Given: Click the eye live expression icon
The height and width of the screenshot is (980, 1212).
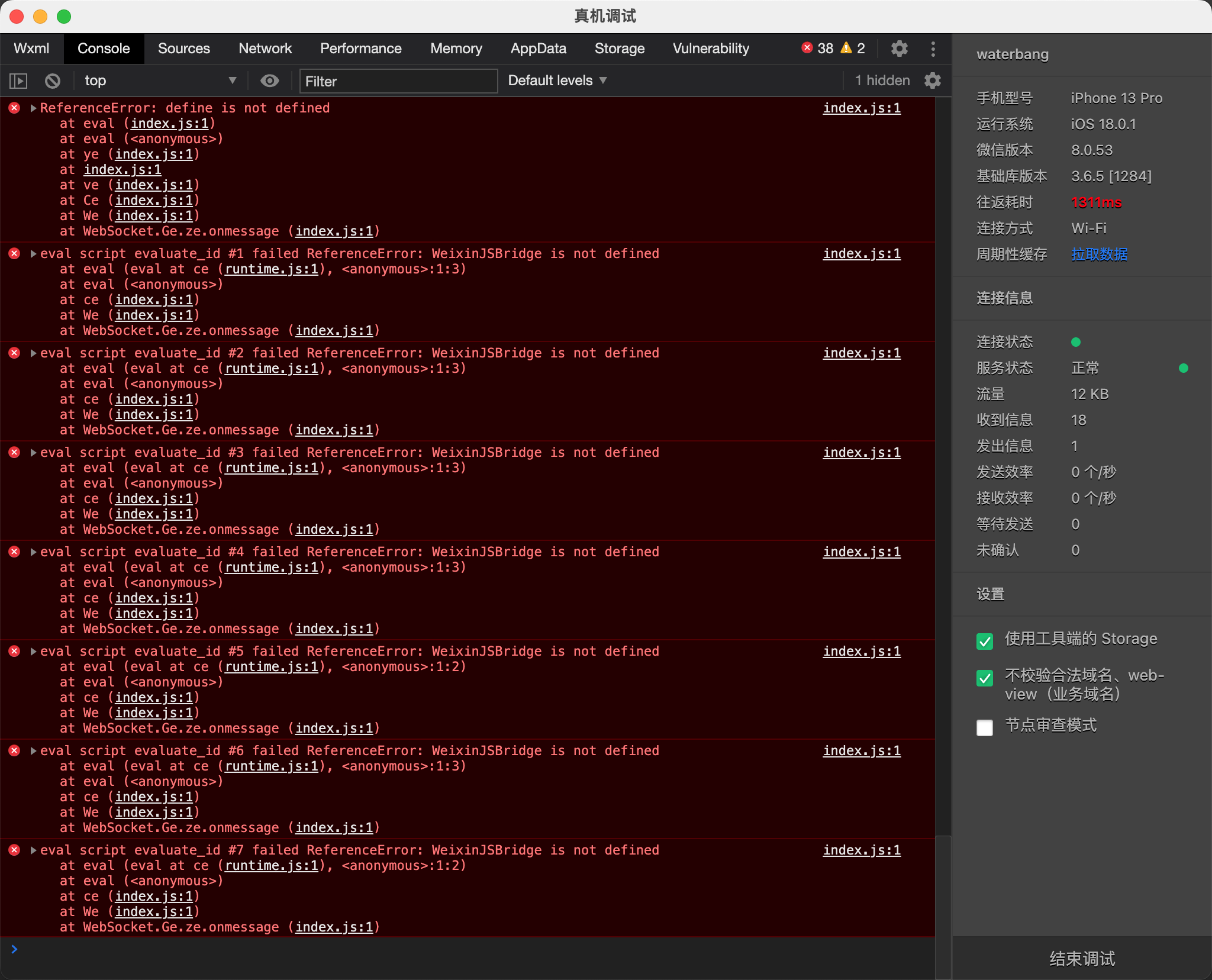Looking at the screenshot, I should coord(270,80).
